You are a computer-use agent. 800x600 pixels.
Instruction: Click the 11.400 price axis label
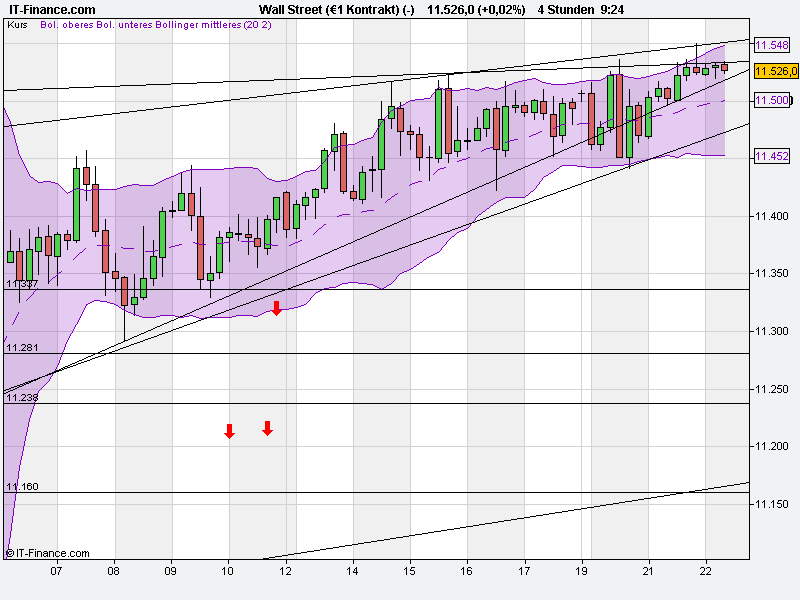click(x=772, y=216)
